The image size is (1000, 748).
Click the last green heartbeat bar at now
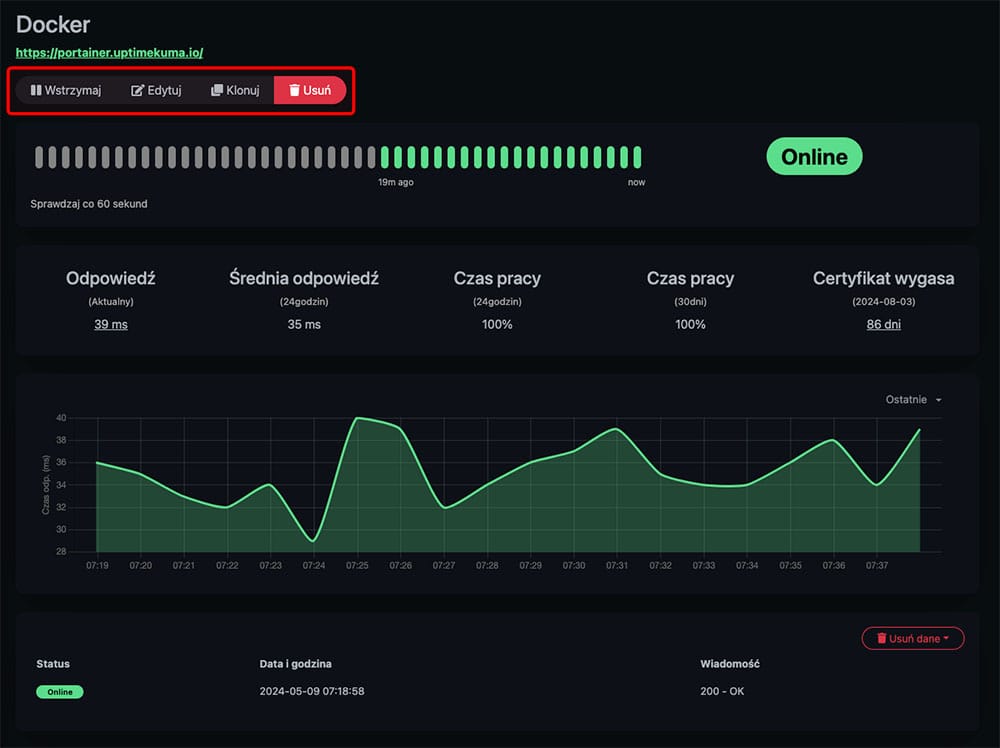click(637, 157)
